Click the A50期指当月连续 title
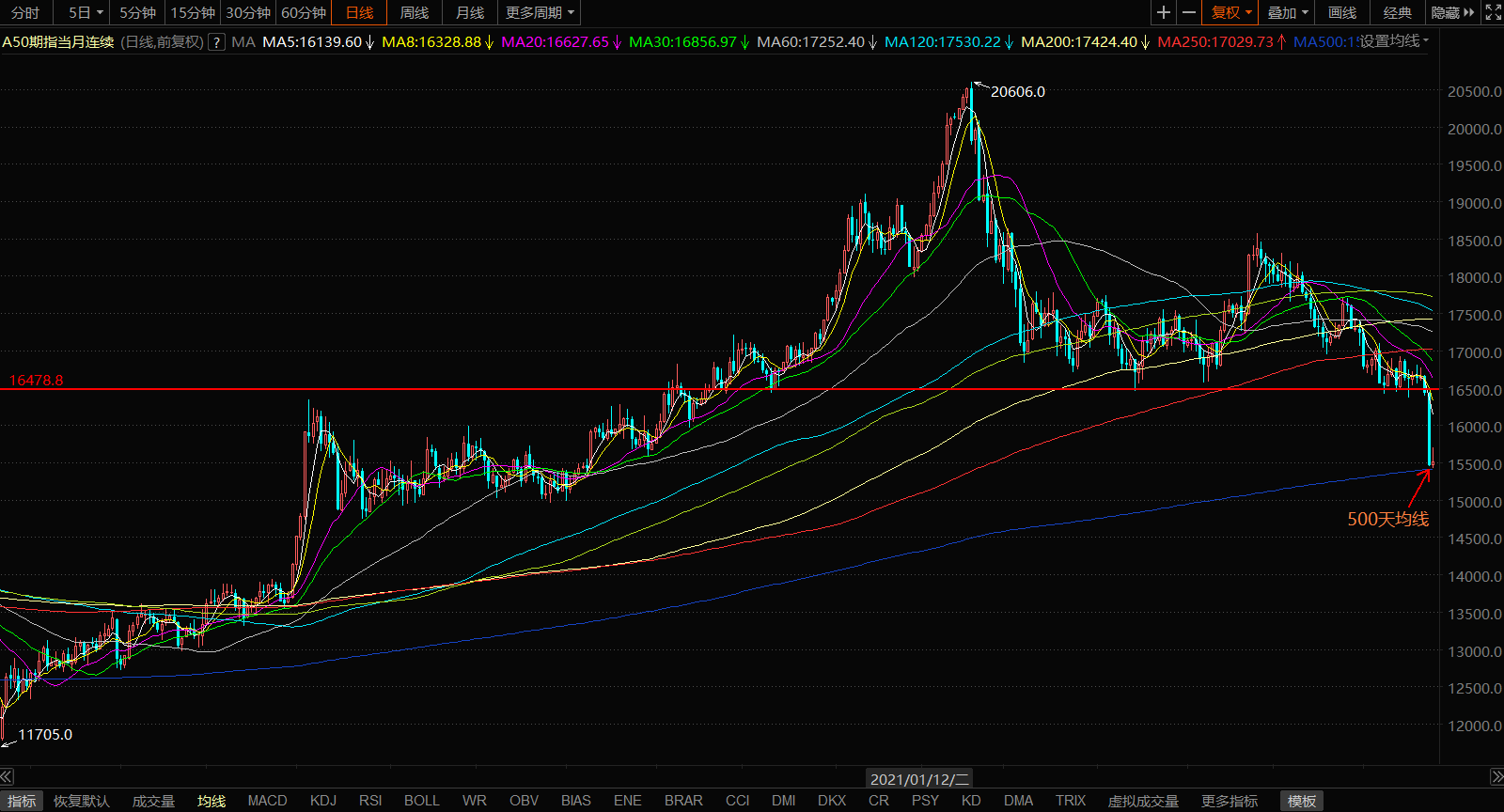This screenshot has height=812, width=1504. pos(58,42)
